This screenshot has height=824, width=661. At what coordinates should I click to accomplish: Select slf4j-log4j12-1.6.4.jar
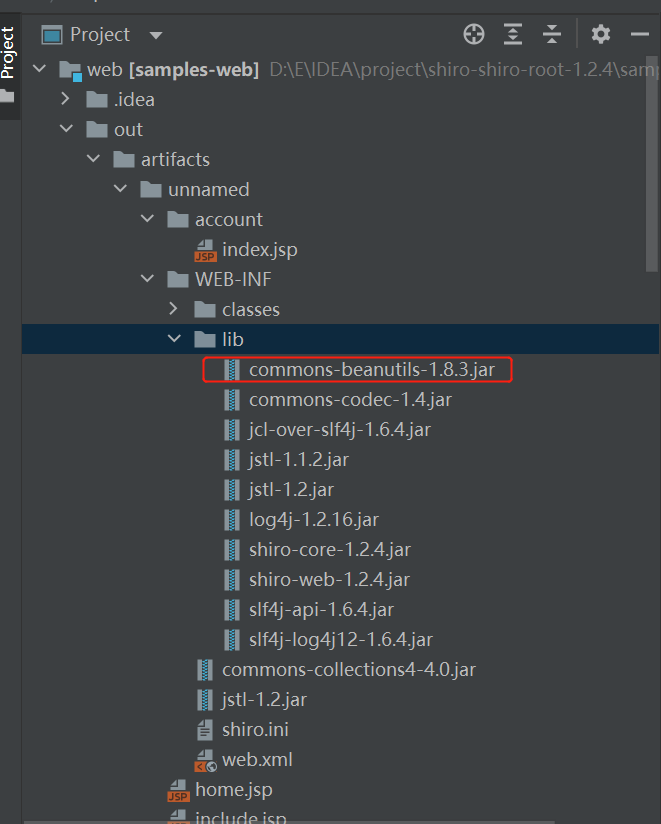click(341, 640)
